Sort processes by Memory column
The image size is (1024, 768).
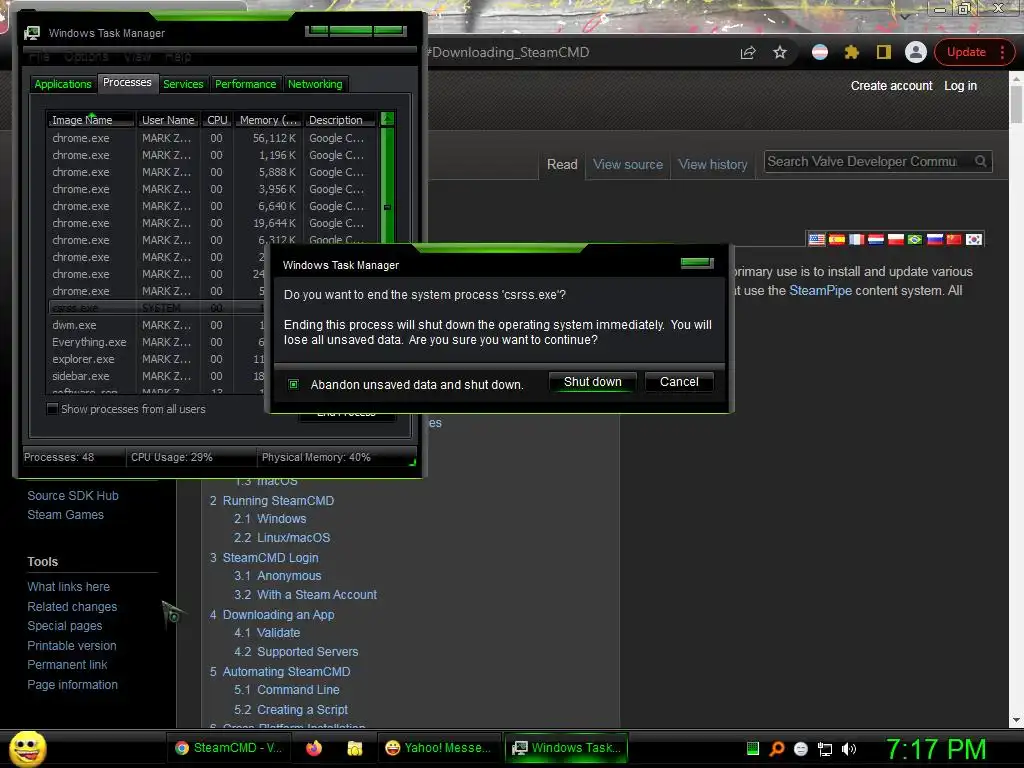point(268,120)
